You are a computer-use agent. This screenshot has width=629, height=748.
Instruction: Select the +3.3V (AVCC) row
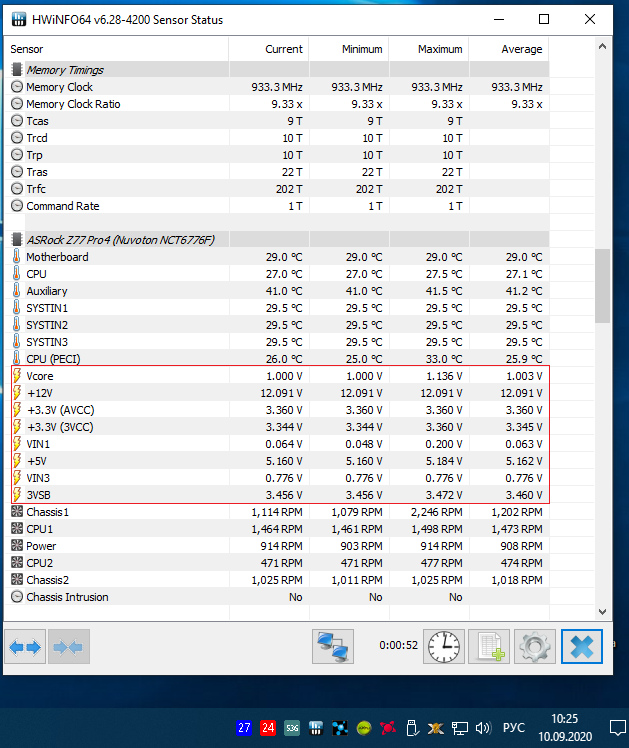pos(277,410)
